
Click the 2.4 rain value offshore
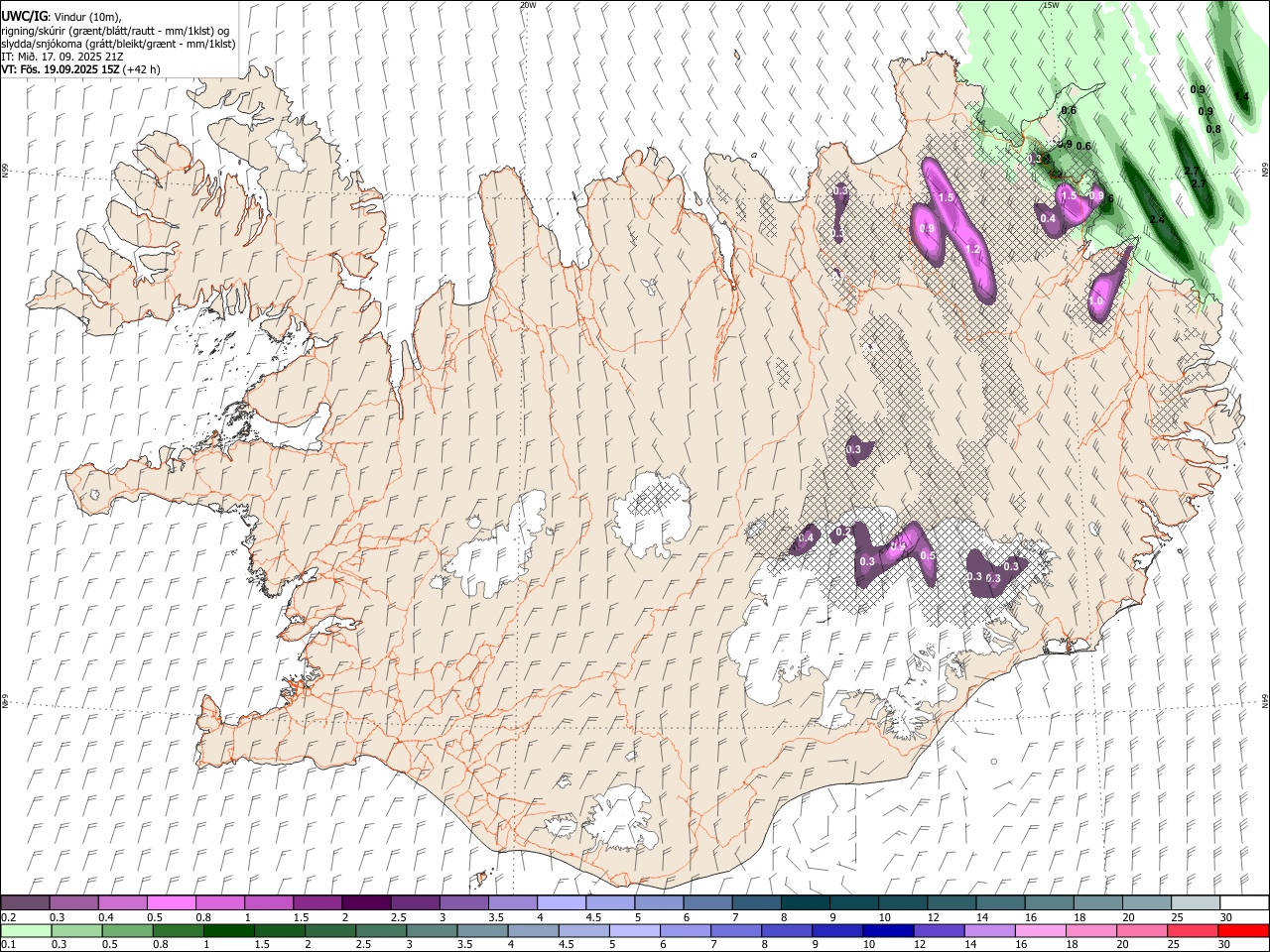coord(1157,219)
